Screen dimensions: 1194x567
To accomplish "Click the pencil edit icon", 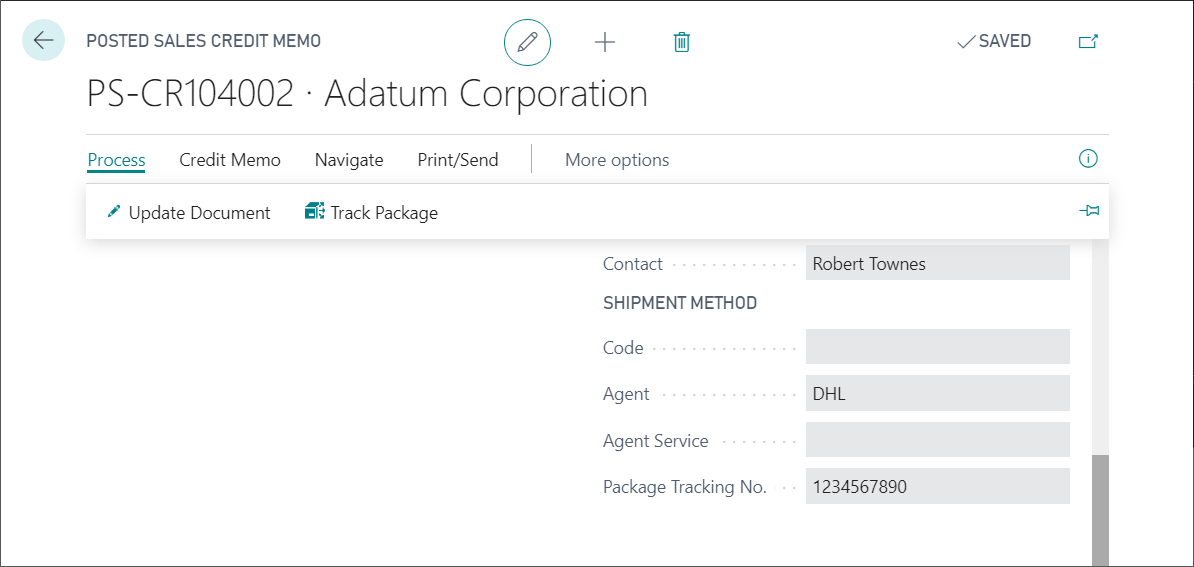I will pos(527,42).
